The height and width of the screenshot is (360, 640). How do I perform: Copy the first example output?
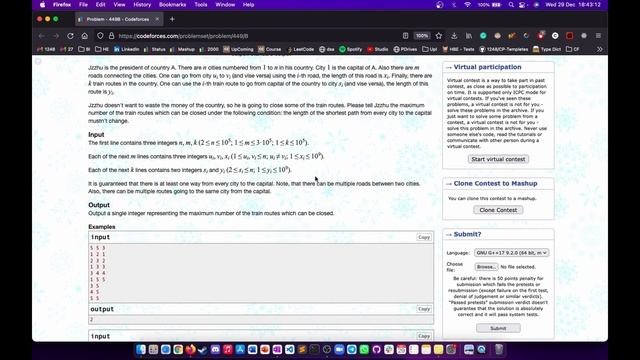pos(424,309)
